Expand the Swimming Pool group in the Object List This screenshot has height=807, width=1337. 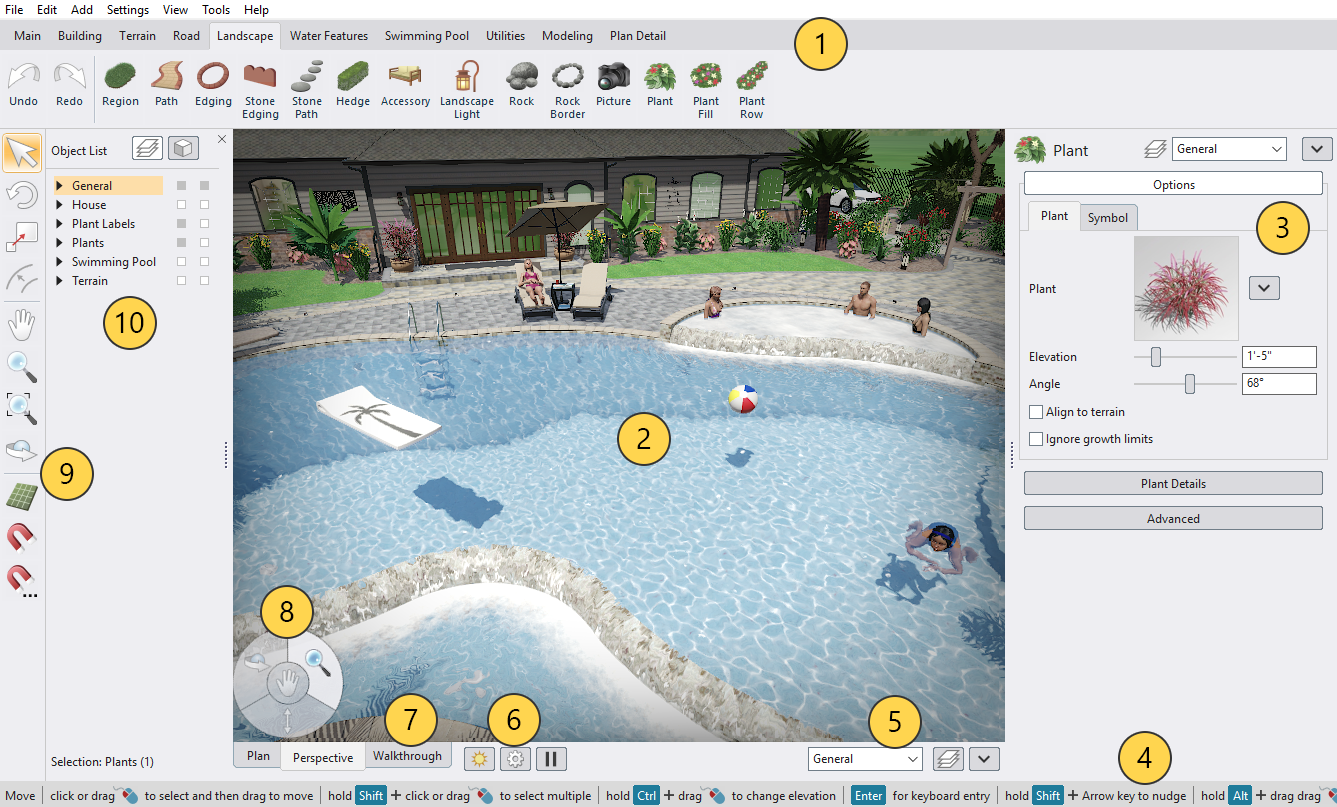[60, 262]
